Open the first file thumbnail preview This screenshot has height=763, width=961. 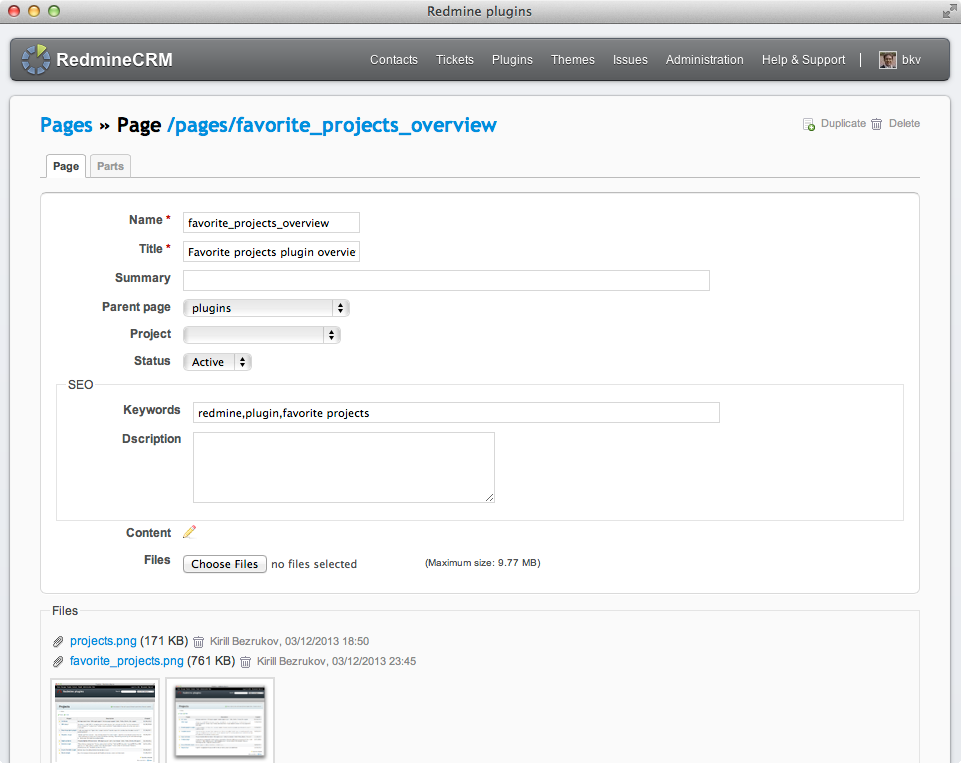[x=105, y=720]
